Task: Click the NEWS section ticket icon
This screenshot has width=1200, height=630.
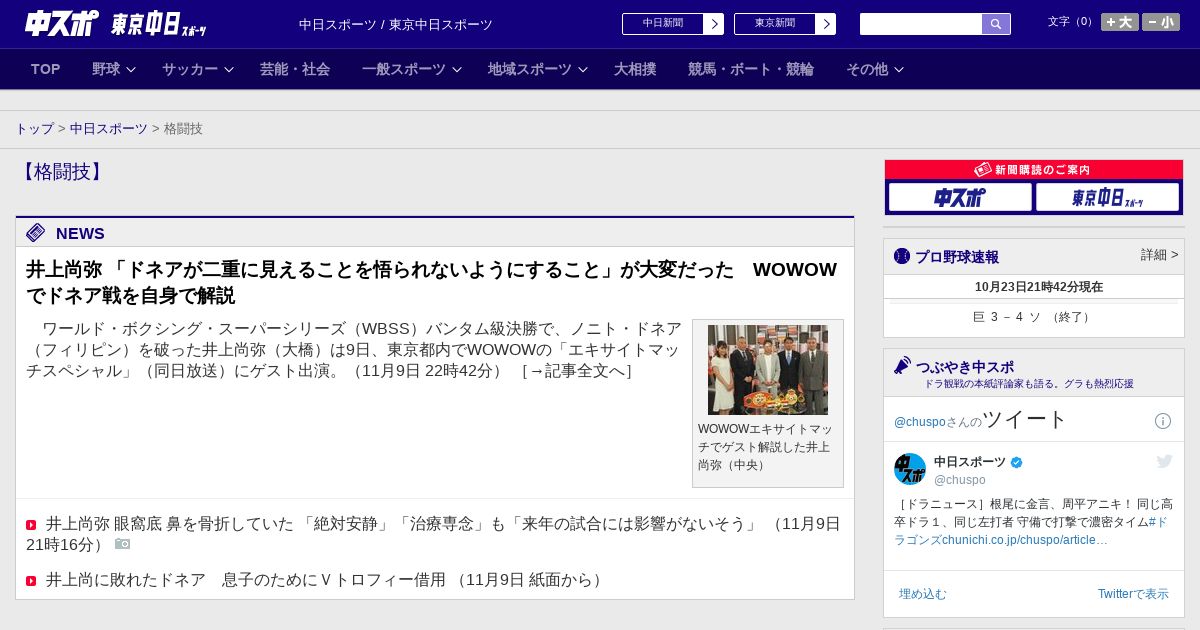Action: tap(36, 233)
